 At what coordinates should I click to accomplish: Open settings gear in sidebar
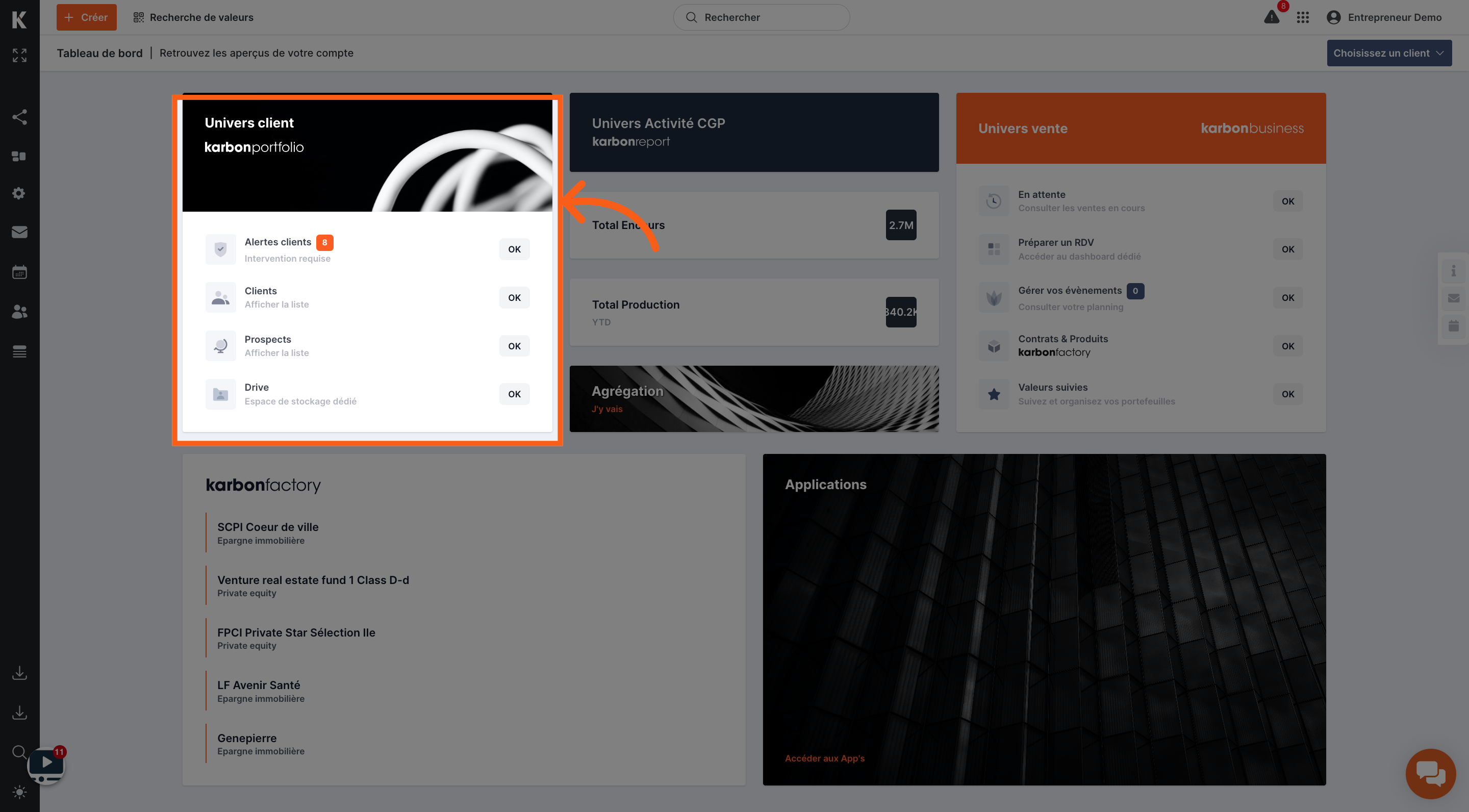[19, 193]
